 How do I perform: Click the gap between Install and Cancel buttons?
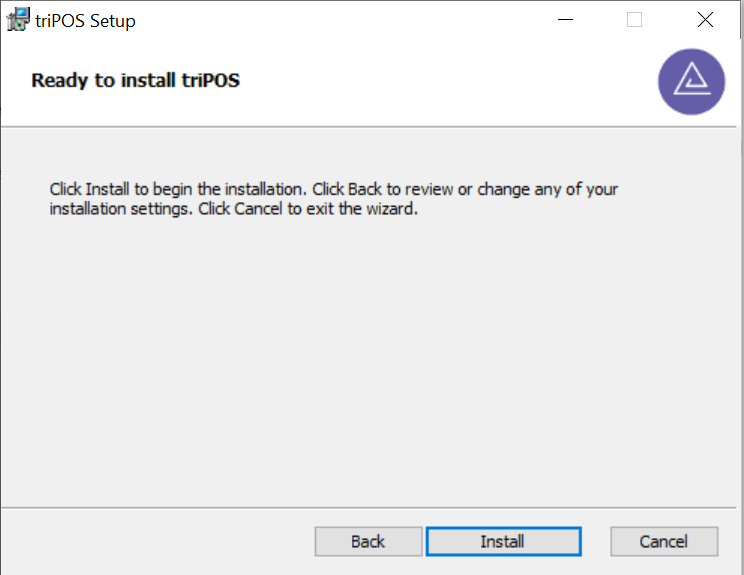tap(596, 541)
